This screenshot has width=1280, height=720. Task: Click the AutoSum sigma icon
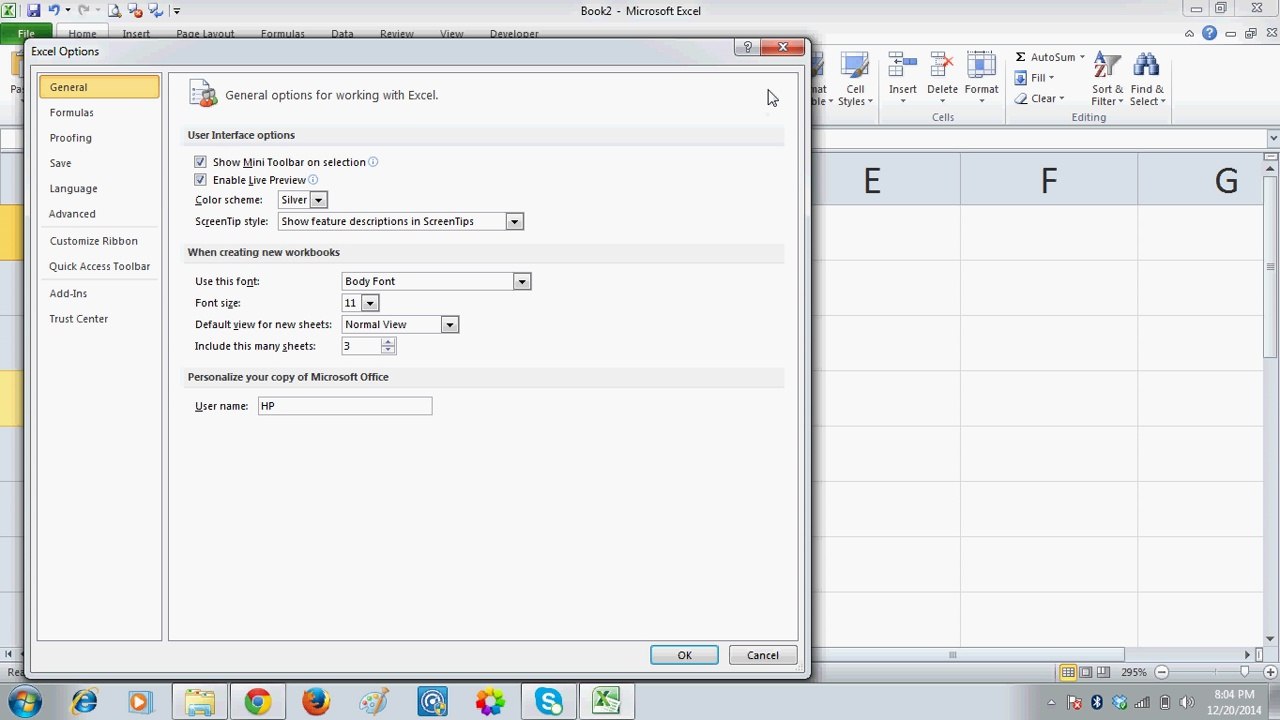click(1020, 57)
